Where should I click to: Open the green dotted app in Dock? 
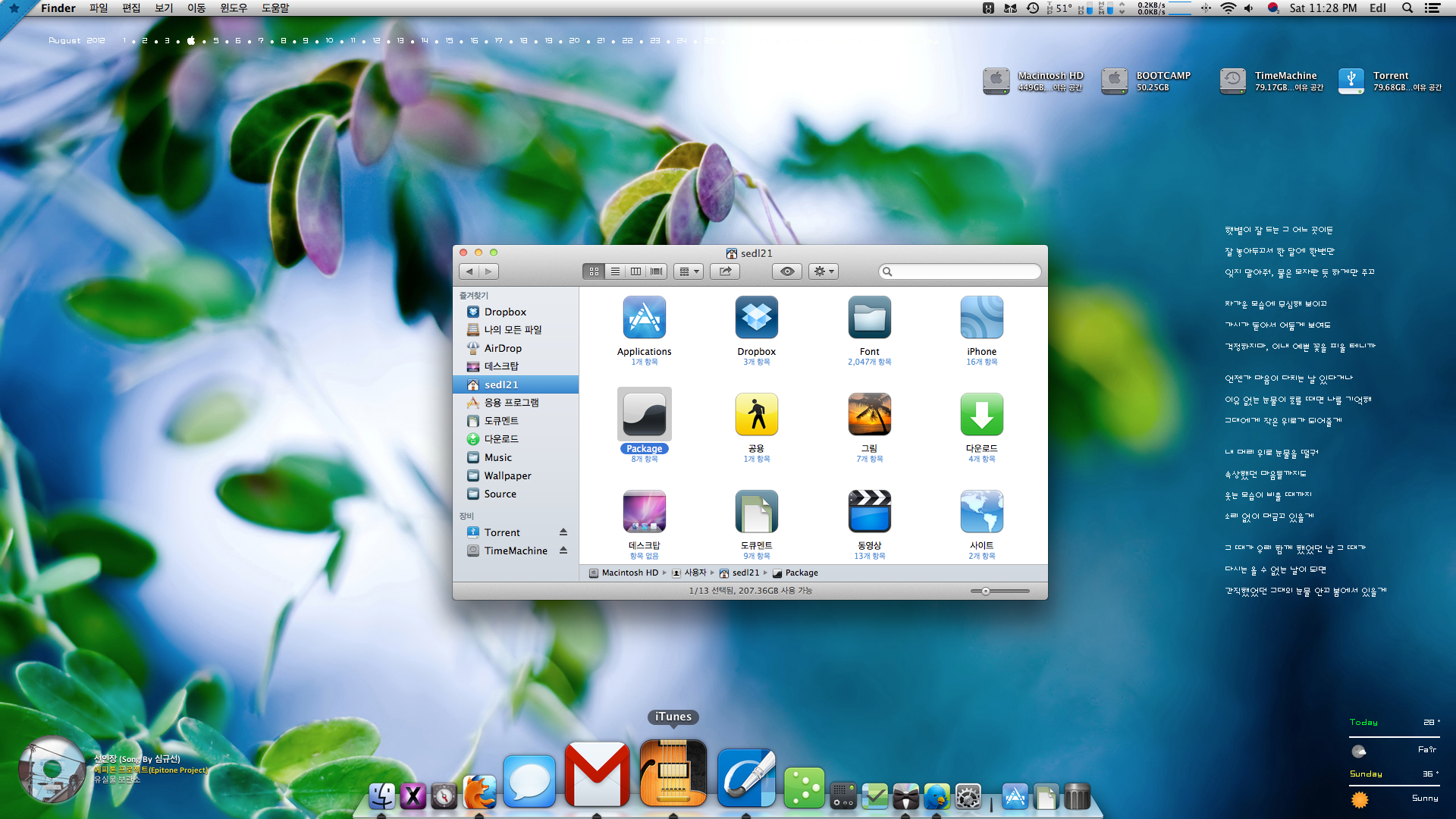[804, 789]
